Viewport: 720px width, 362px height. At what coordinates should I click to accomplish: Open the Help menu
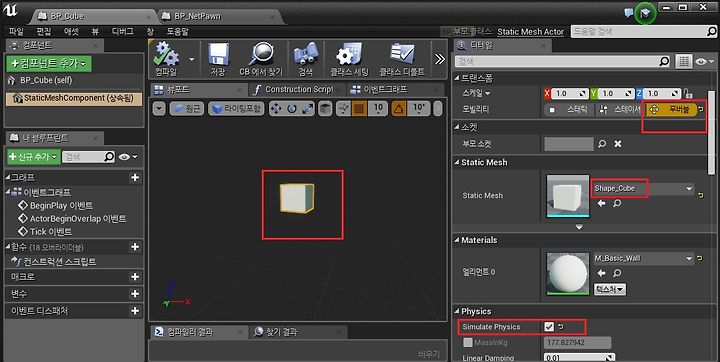coord(178,31)
